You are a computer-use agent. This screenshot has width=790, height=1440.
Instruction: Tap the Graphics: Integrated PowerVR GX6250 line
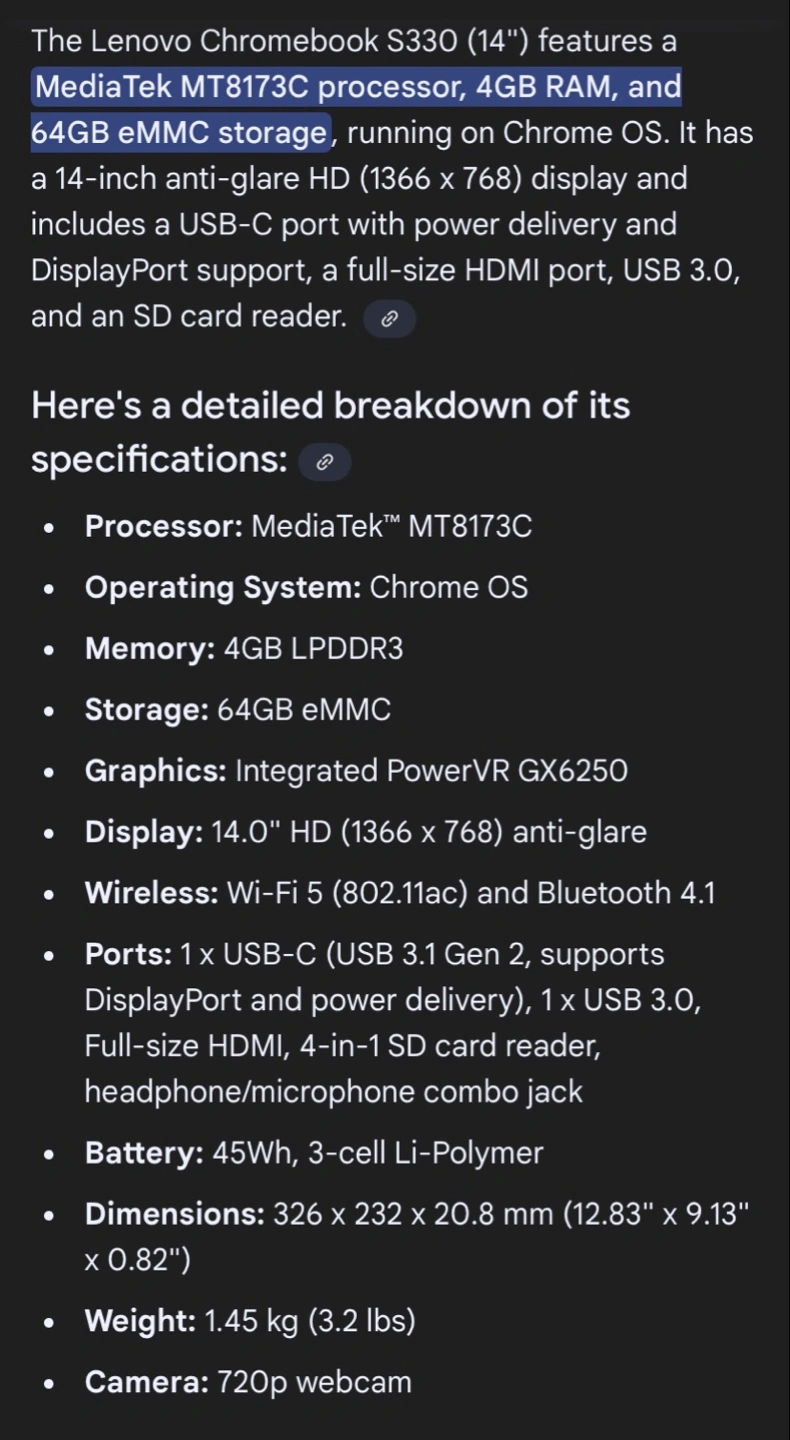pyautogui.click(x=356, y=771)
